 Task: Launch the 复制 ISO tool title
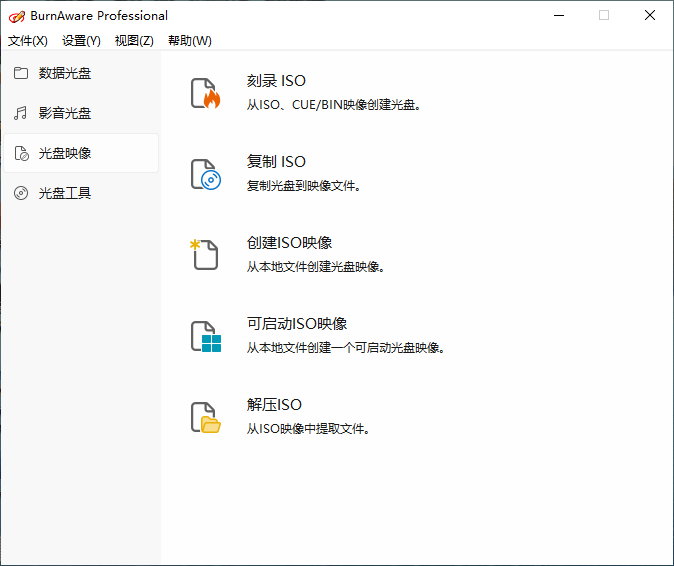pos(276,162)
